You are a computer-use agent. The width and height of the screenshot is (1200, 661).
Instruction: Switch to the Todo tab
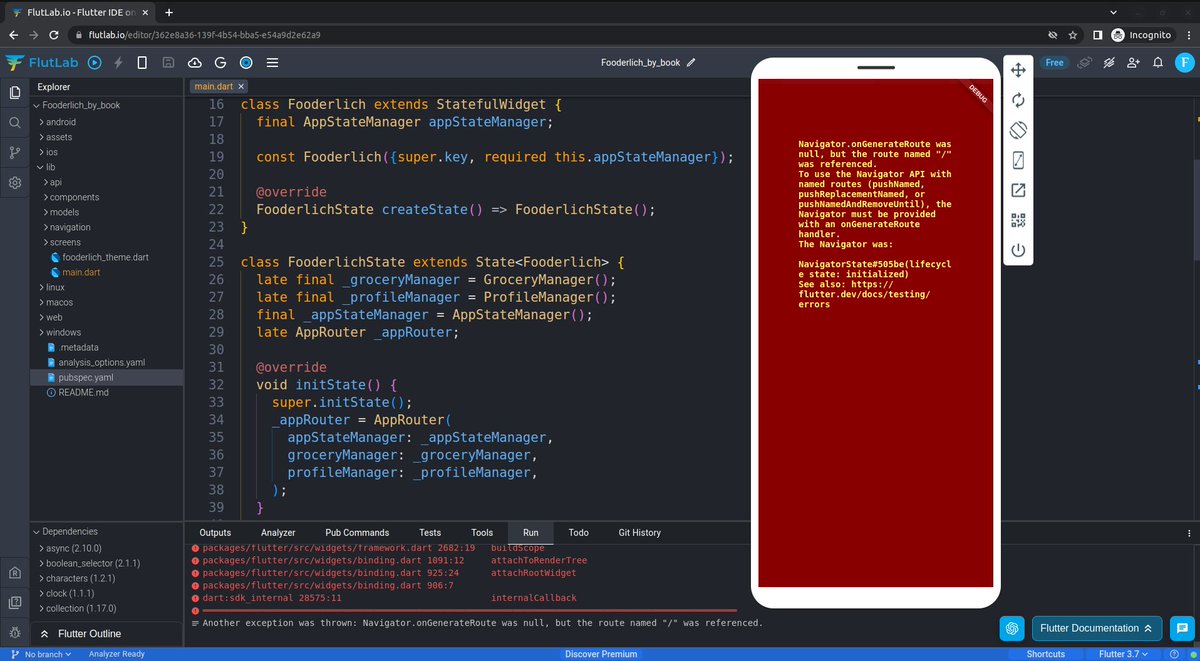[578, 533]
